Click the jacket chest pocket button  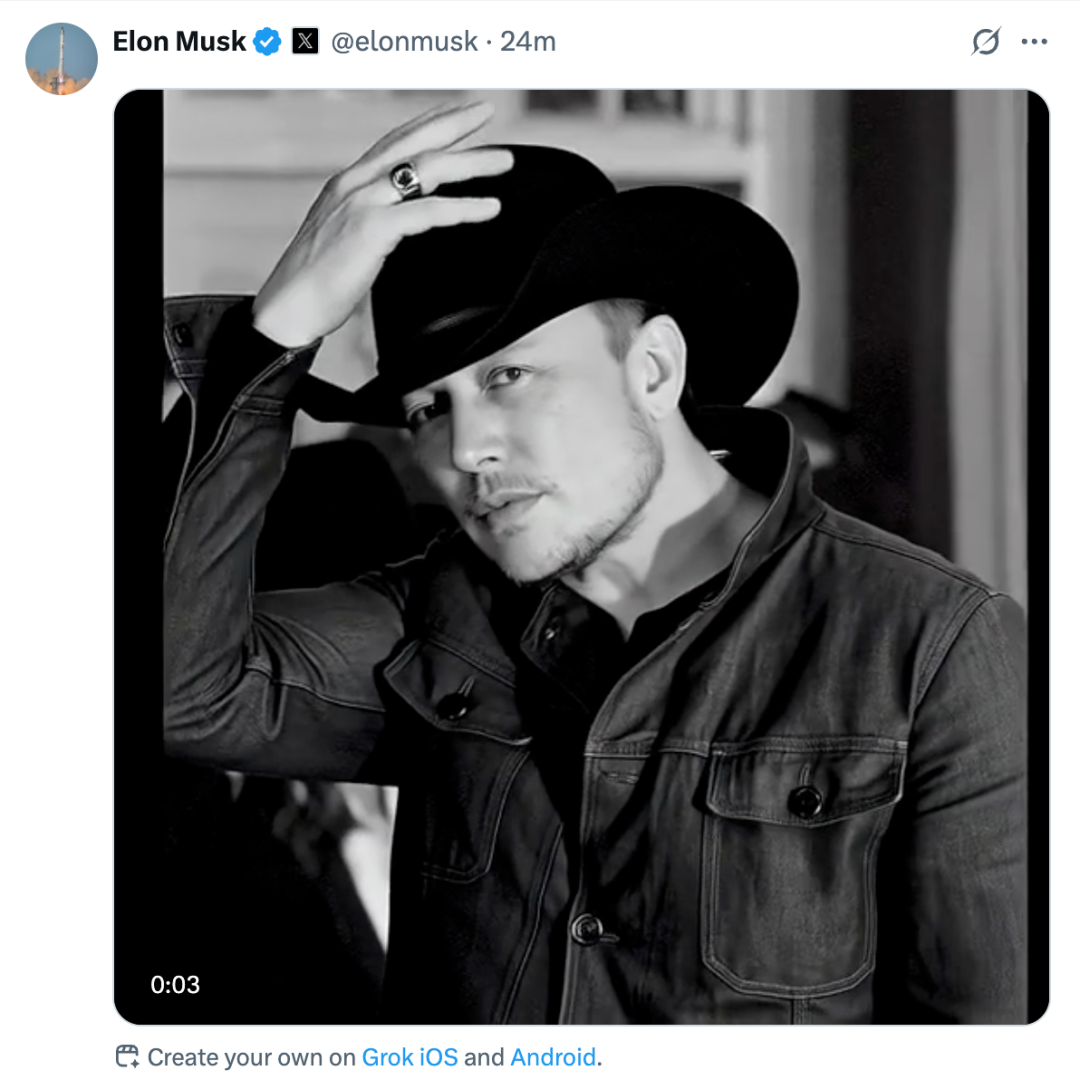804,799
